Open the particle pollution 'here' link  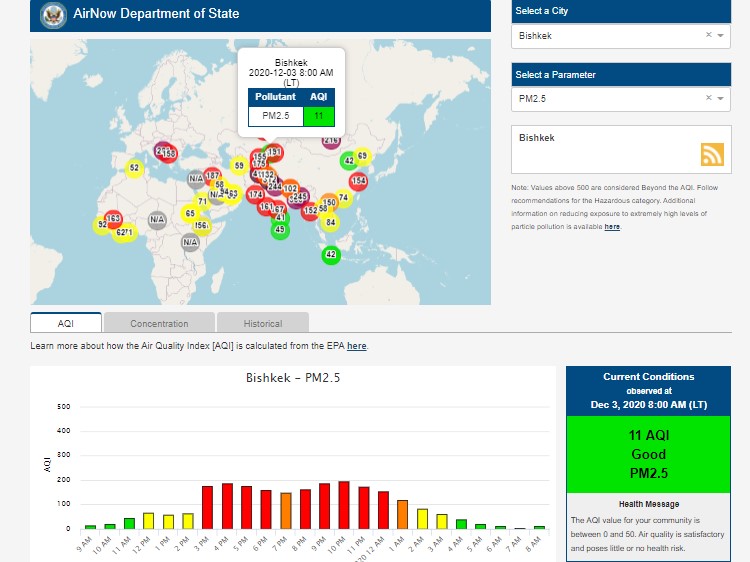click(612, 227)
